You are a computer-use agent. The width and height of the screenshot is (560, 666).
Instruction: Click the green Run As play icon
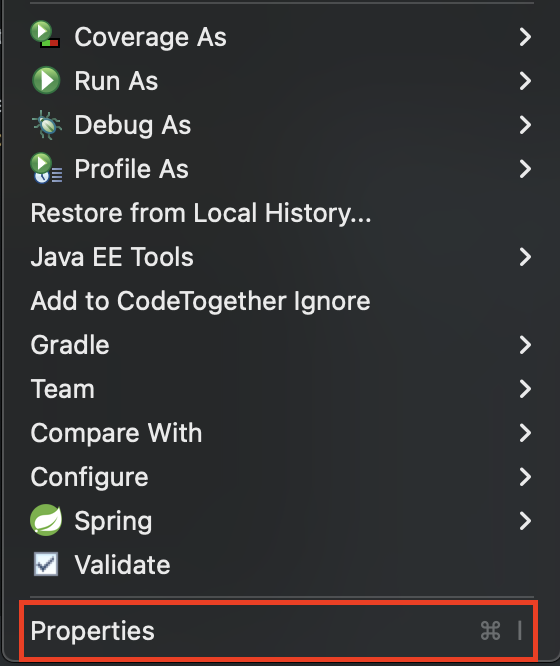[x=46, y=80]
